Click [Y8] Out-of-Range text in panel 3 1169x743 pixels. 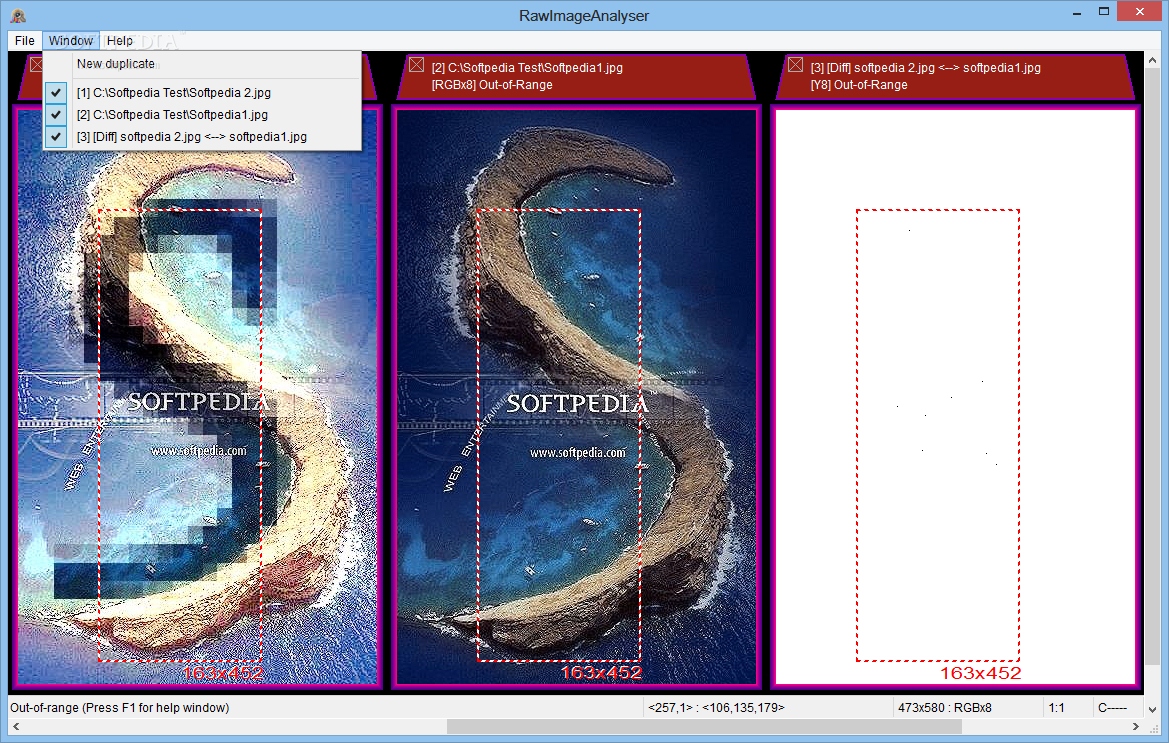(859, 85)
